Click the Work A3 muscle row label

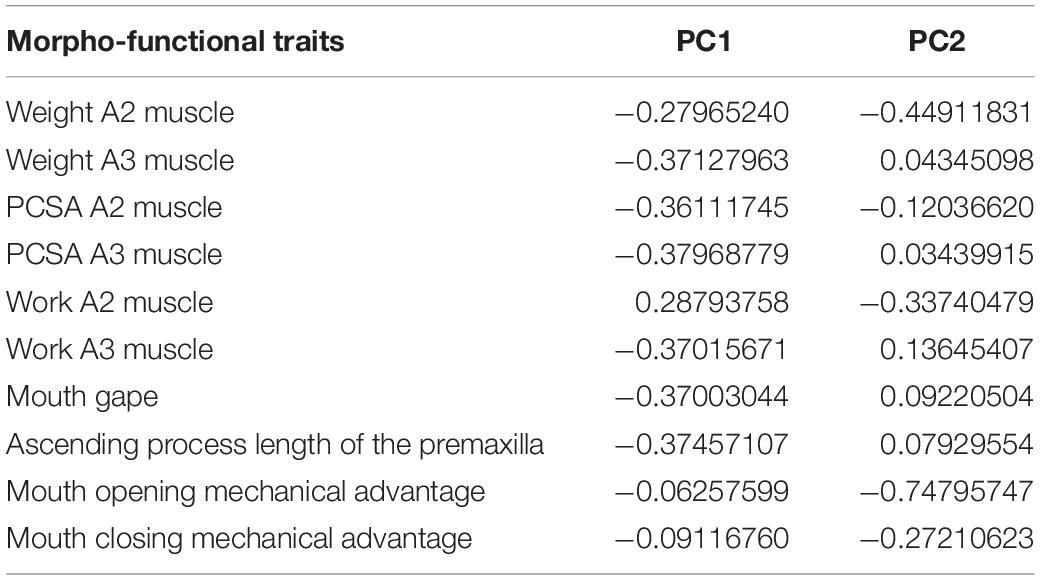point(109,349)
